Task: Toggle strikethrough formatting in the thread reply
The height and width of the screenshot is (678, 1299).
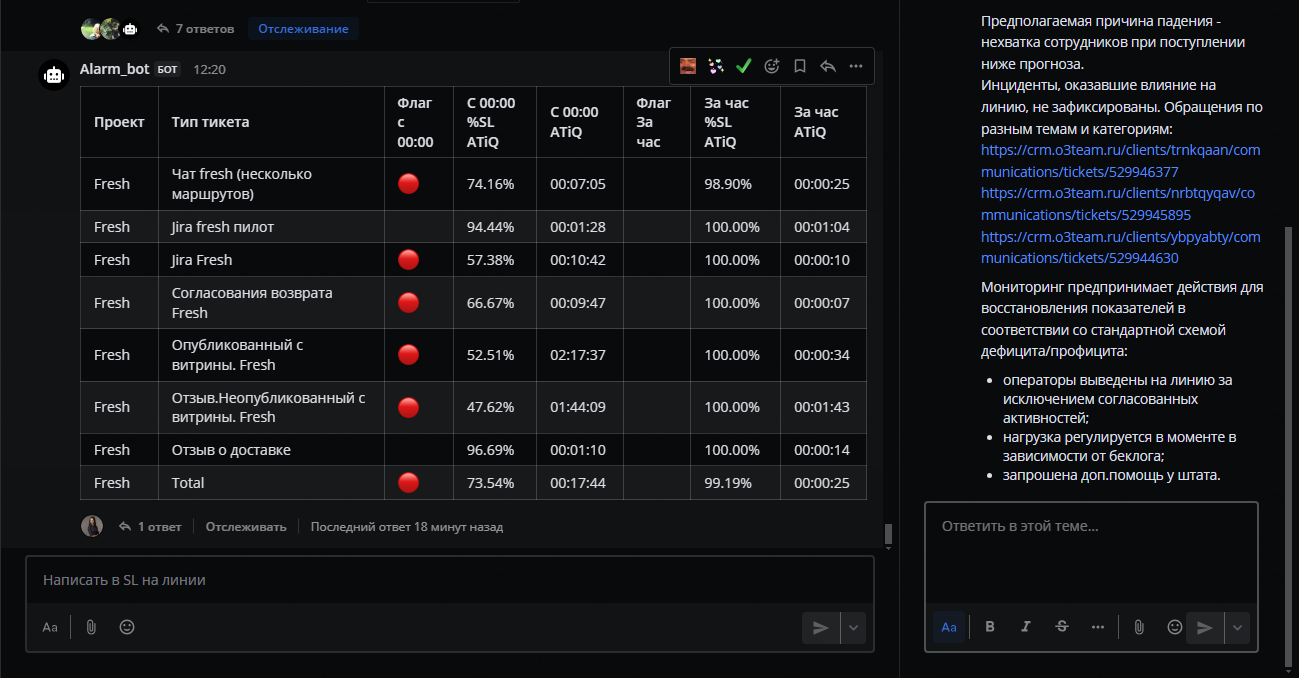Action: click(x=1062, y=627)
